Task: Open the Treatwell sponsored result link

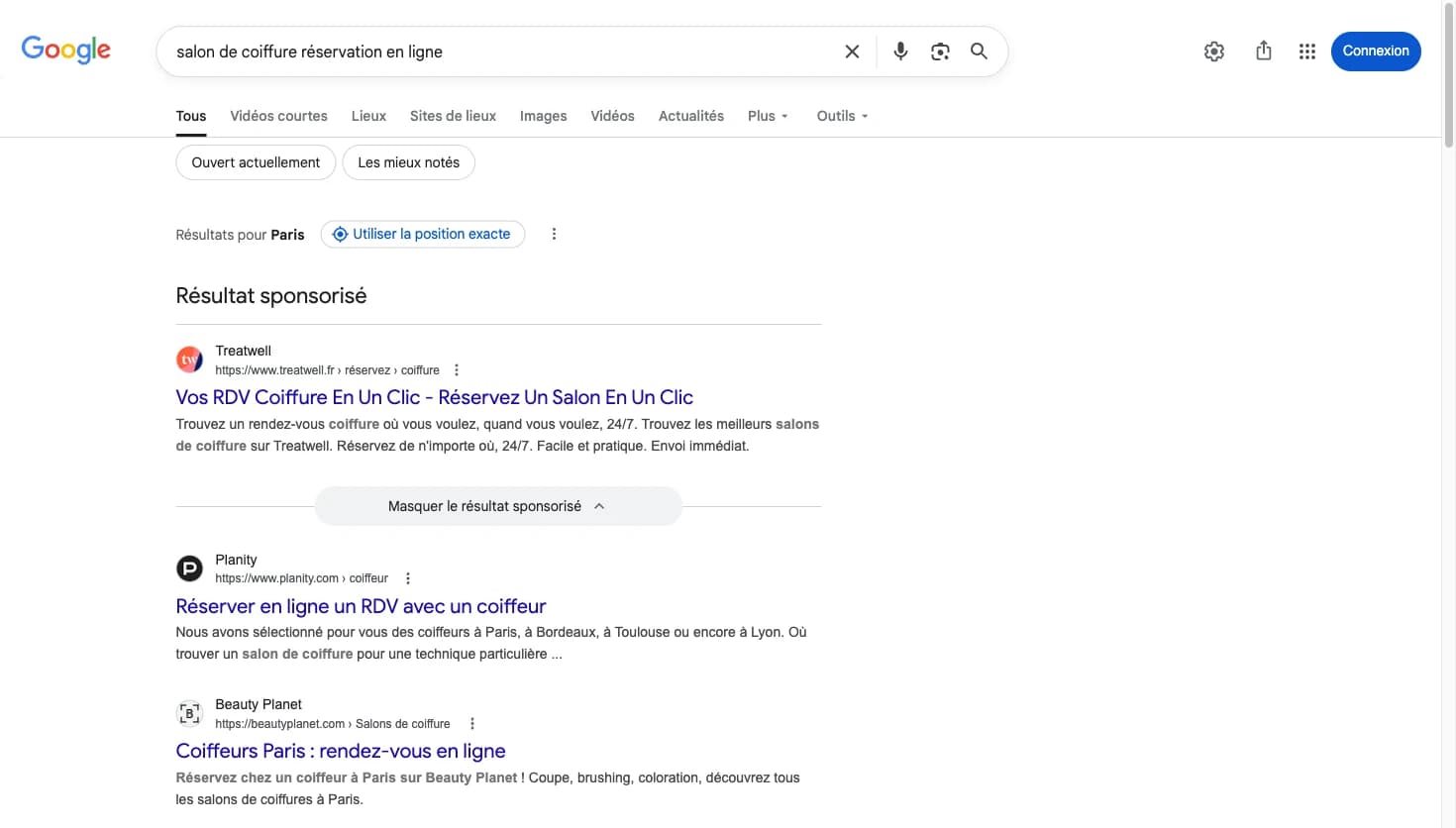Action: [x=434, y=396]
